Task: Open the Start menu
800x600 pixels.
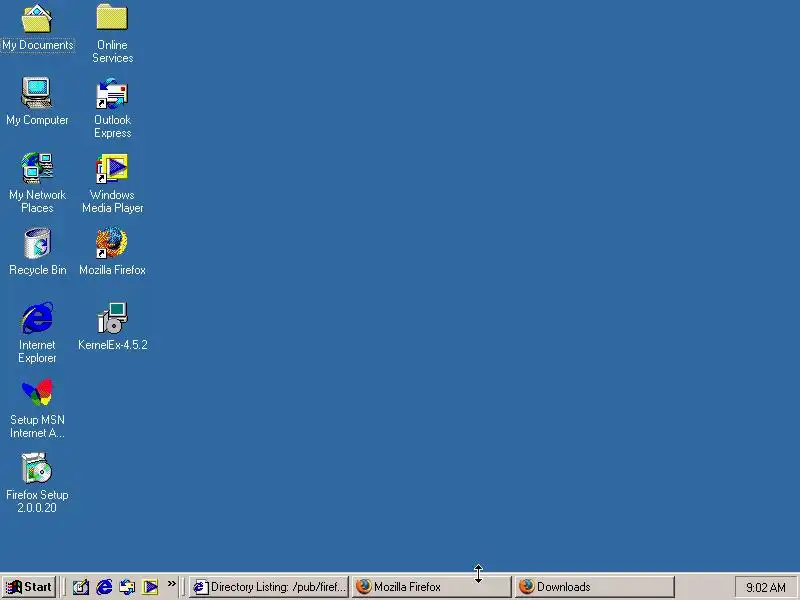Action: (29, 587)
